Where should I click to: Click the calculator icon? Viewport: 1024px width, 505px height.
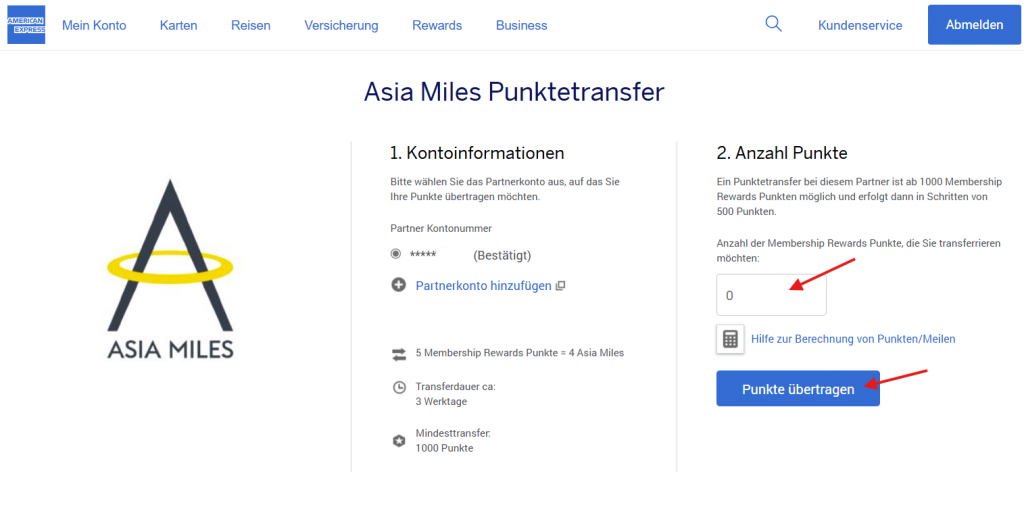(x=730, y=339)
